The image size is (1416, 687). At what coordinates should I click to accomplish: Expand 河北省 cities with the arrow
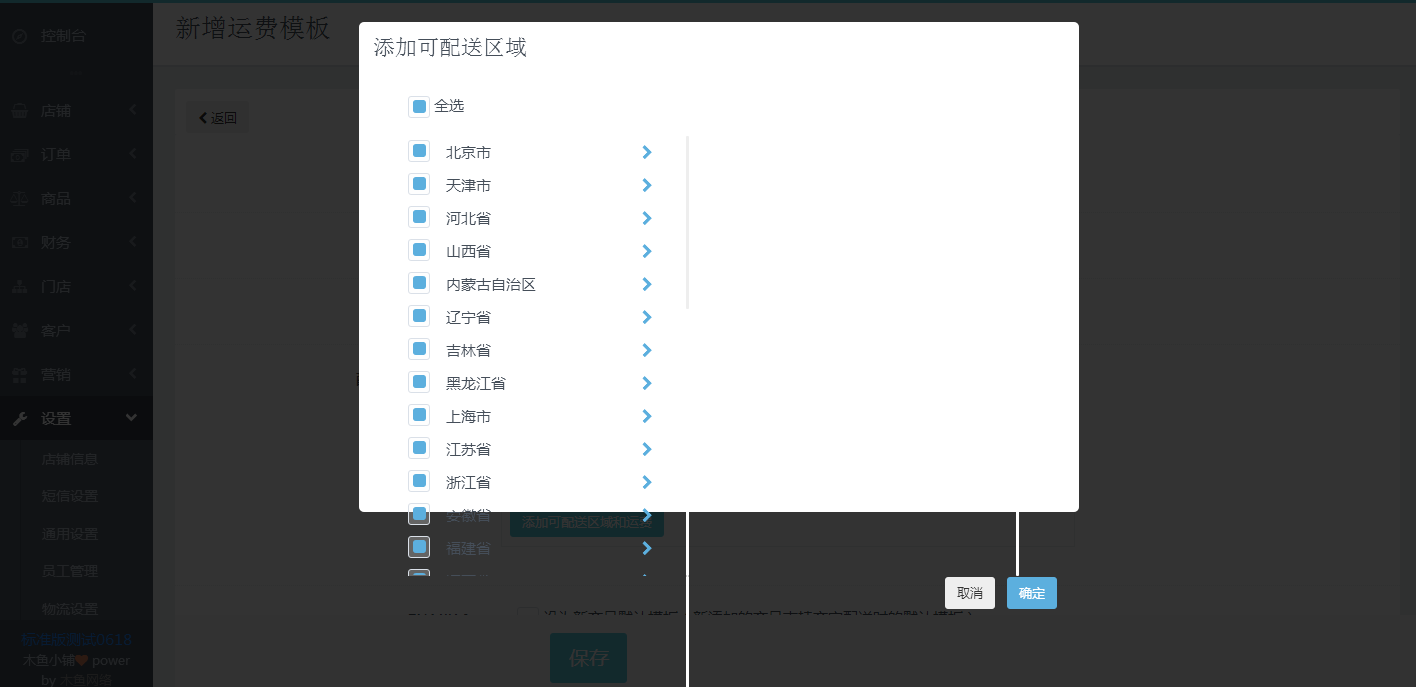[647, 218]
